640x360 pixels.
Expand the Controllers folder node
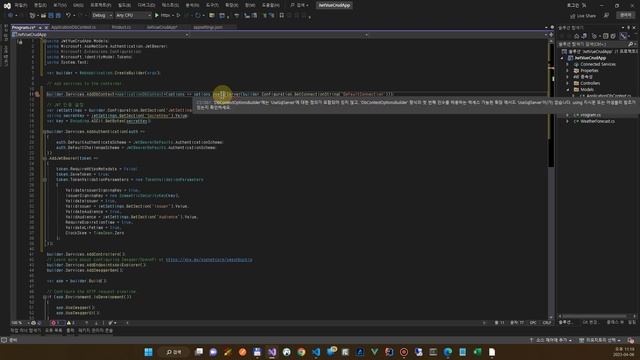point(567,83)
